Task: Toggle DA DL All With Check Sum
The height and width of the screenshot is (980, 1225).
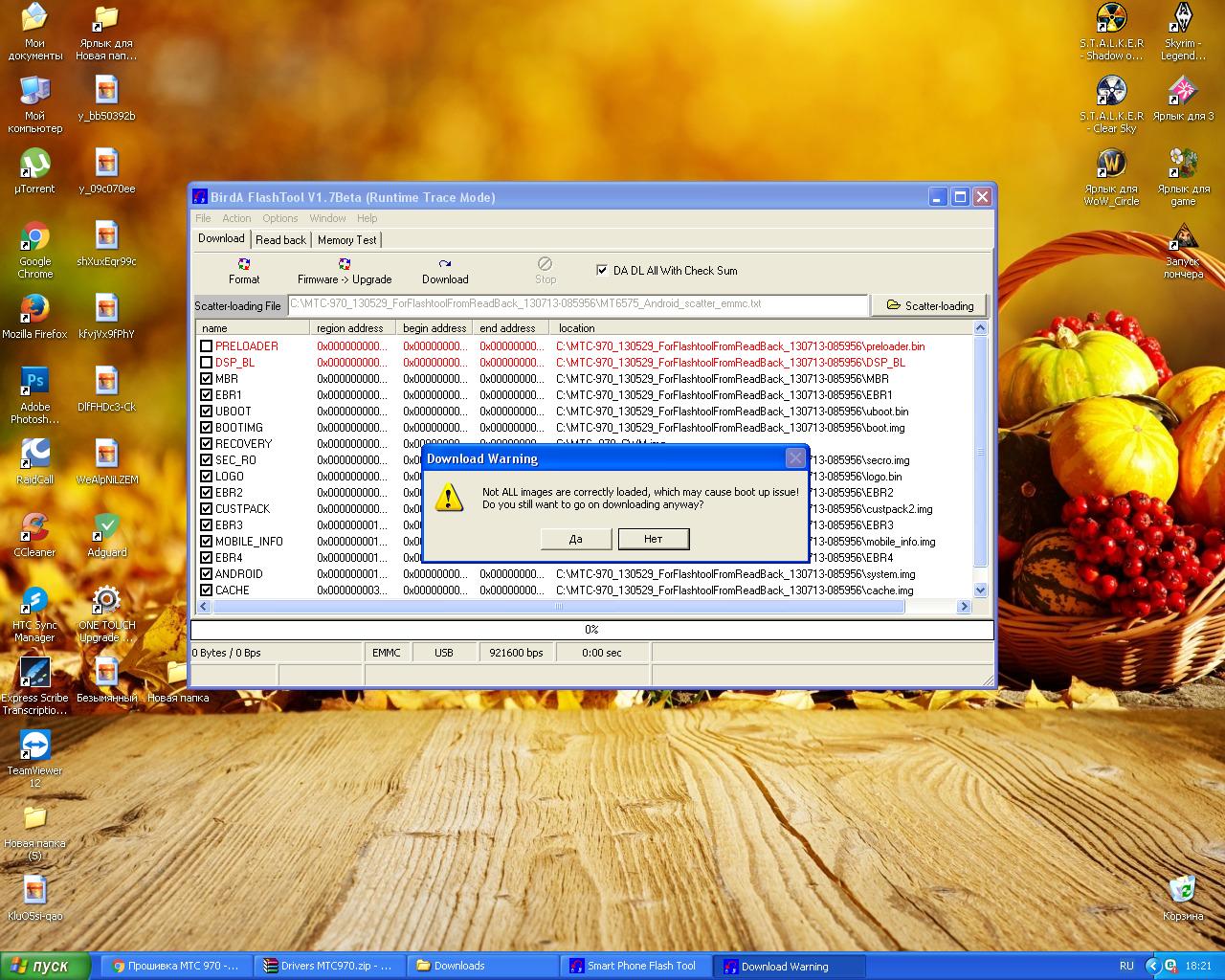Action: (602, 270)
